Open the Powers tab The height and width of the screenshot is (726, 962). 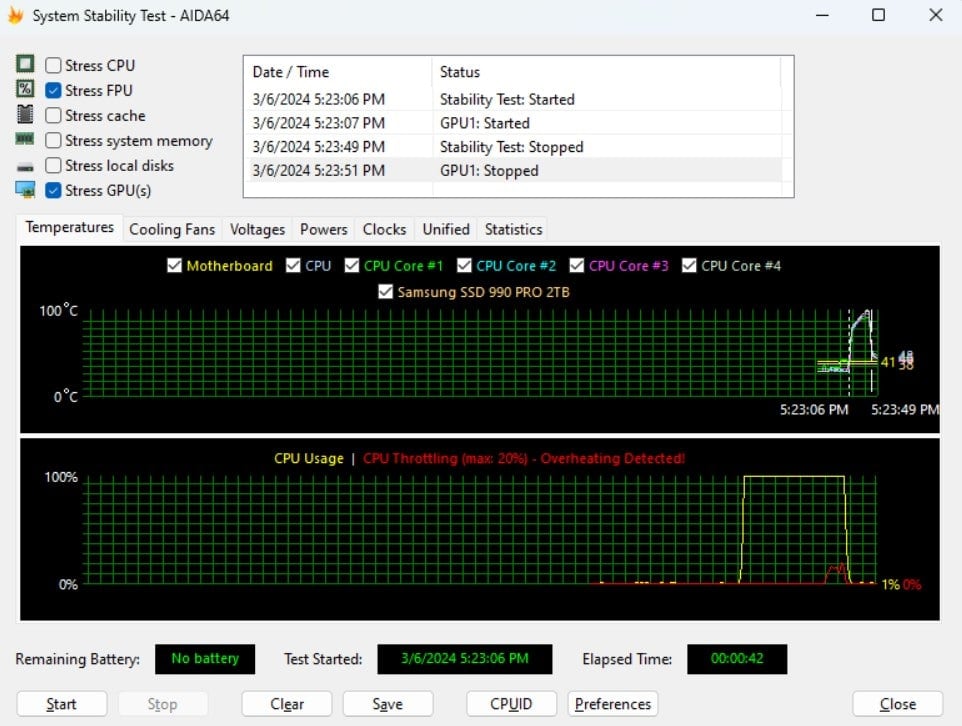[x=324, y=230]
